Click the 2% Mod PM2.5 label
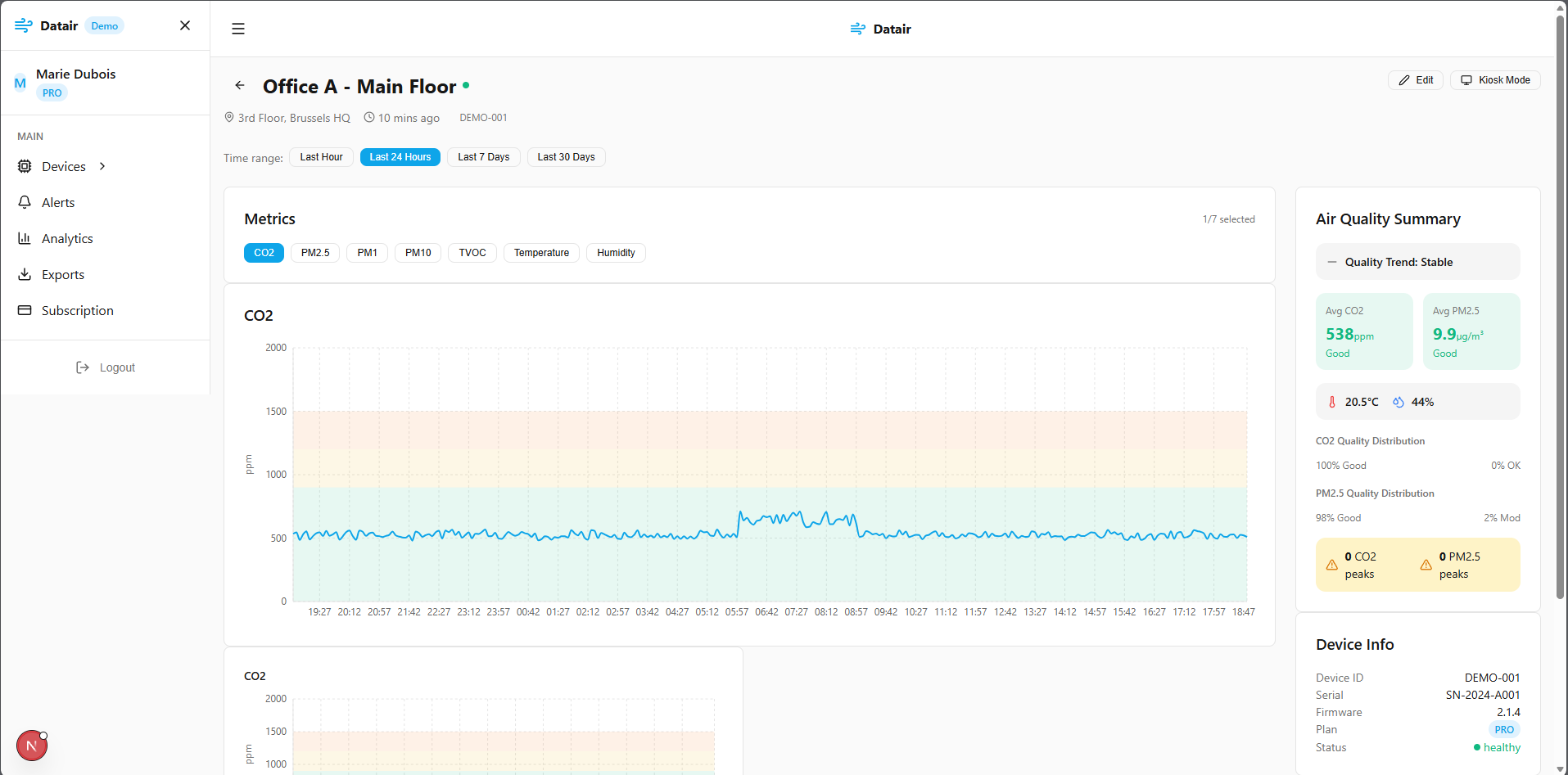 [1502, 517]
